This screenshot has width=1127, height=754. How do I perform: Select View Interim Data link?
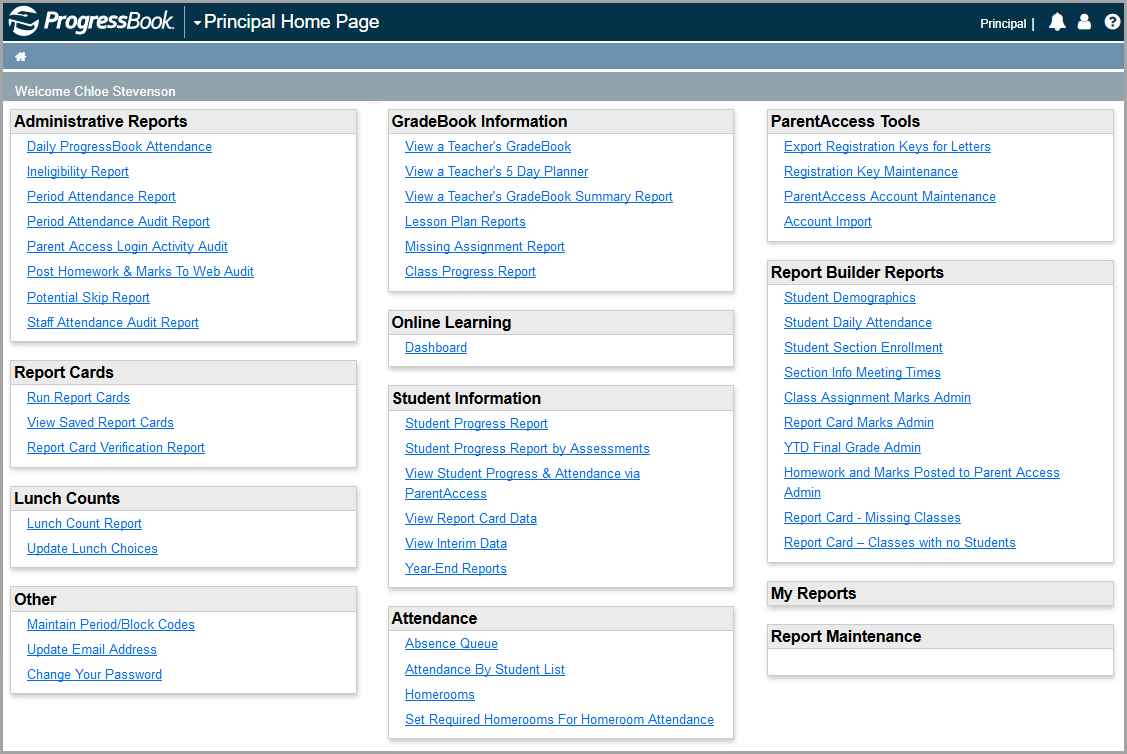coord(456,544)
